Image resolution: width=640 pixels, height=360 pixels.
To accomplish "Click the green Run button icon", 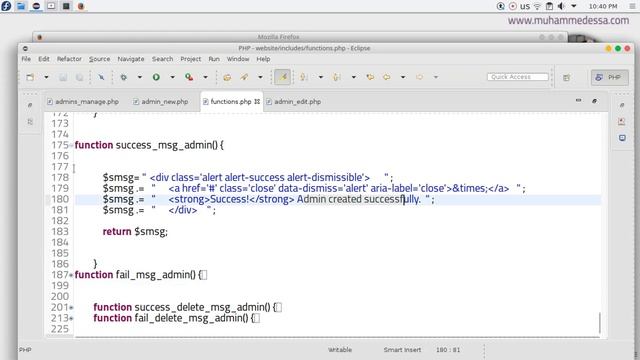I will 156,77.
